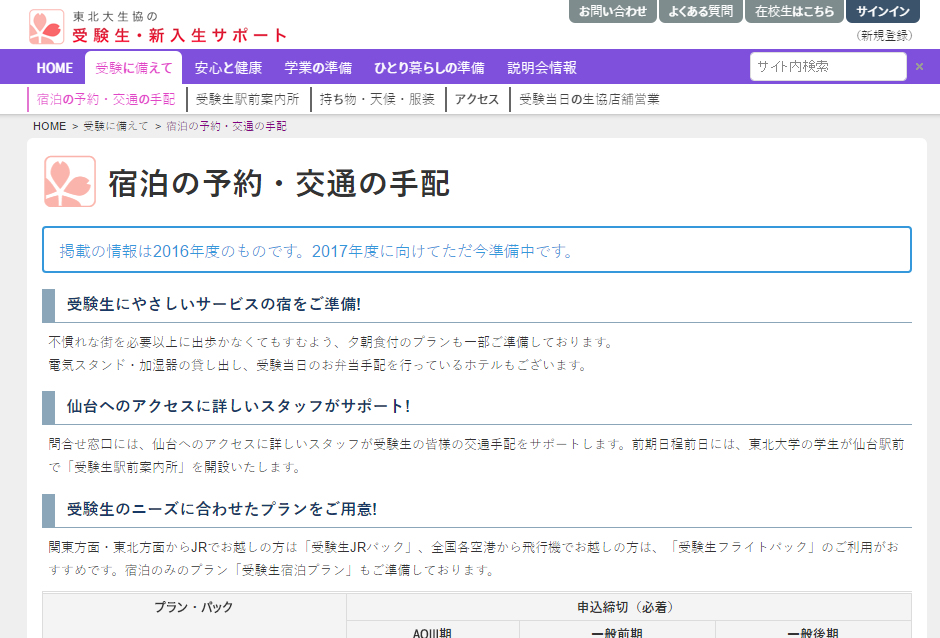This screenshot has width=940, height=638.
Task: Click the サイト内検索 search field
Action: [828, 67]
